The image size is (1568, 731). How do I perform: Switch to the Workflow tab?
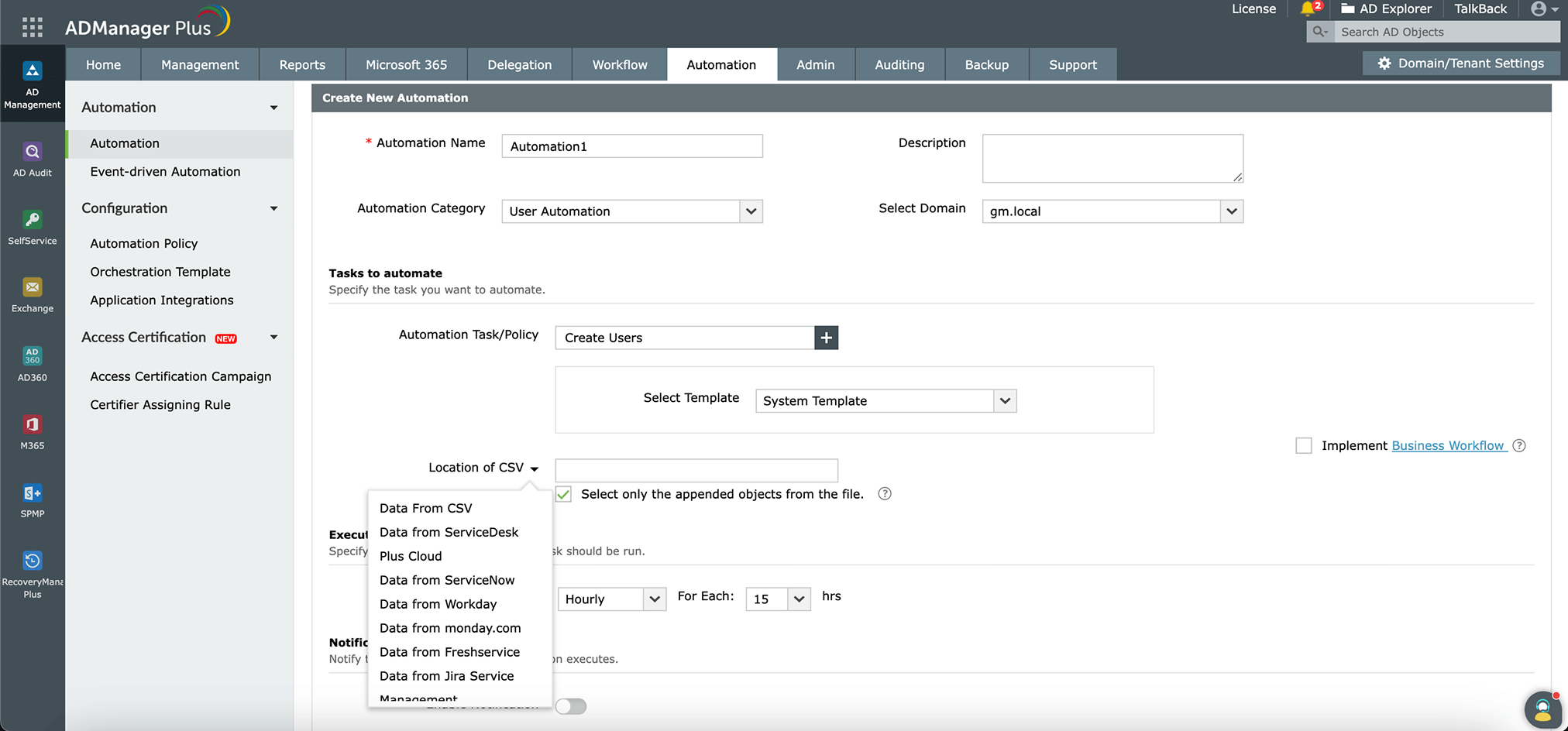[x=620, y=65]
